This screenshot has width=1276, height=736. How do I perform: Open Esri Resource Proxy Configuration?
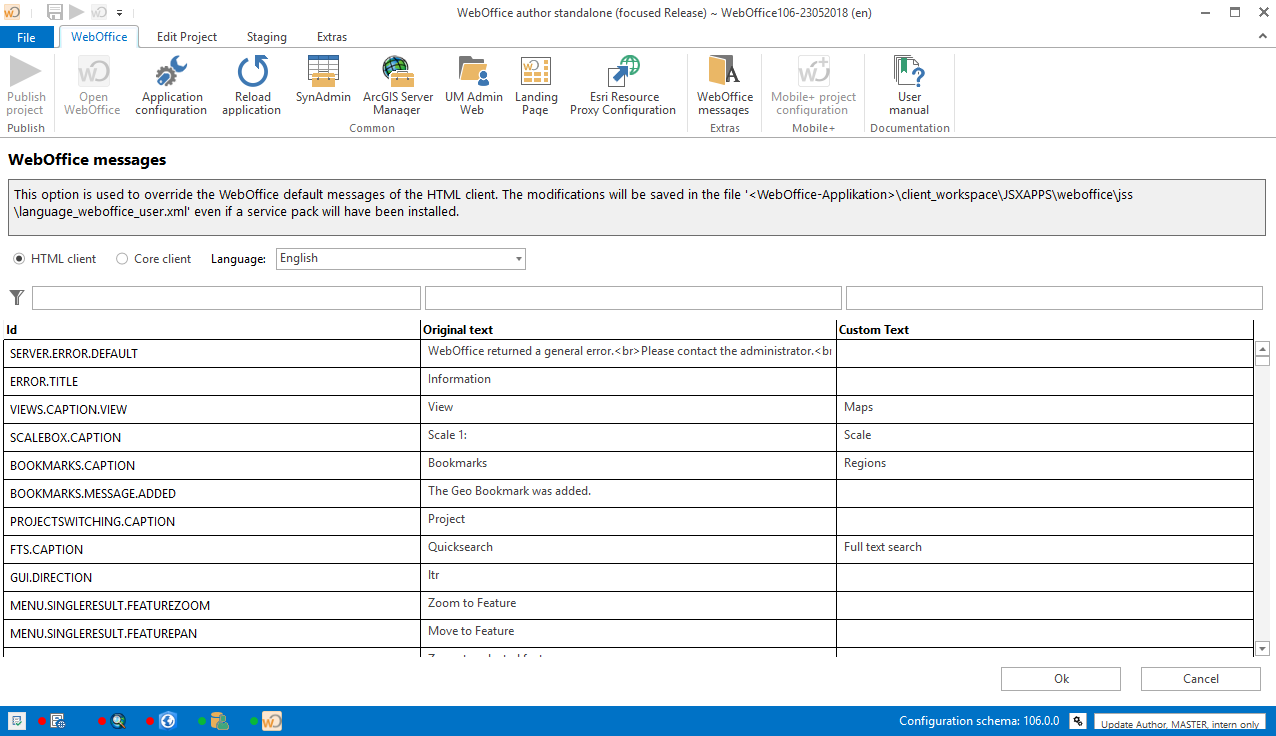tap(622, 85)
